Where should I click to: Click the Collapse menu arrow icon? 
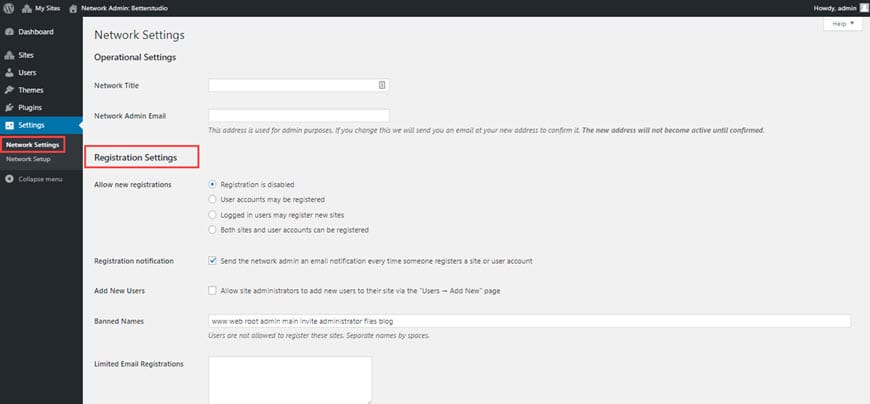click(x=9, y=179)
